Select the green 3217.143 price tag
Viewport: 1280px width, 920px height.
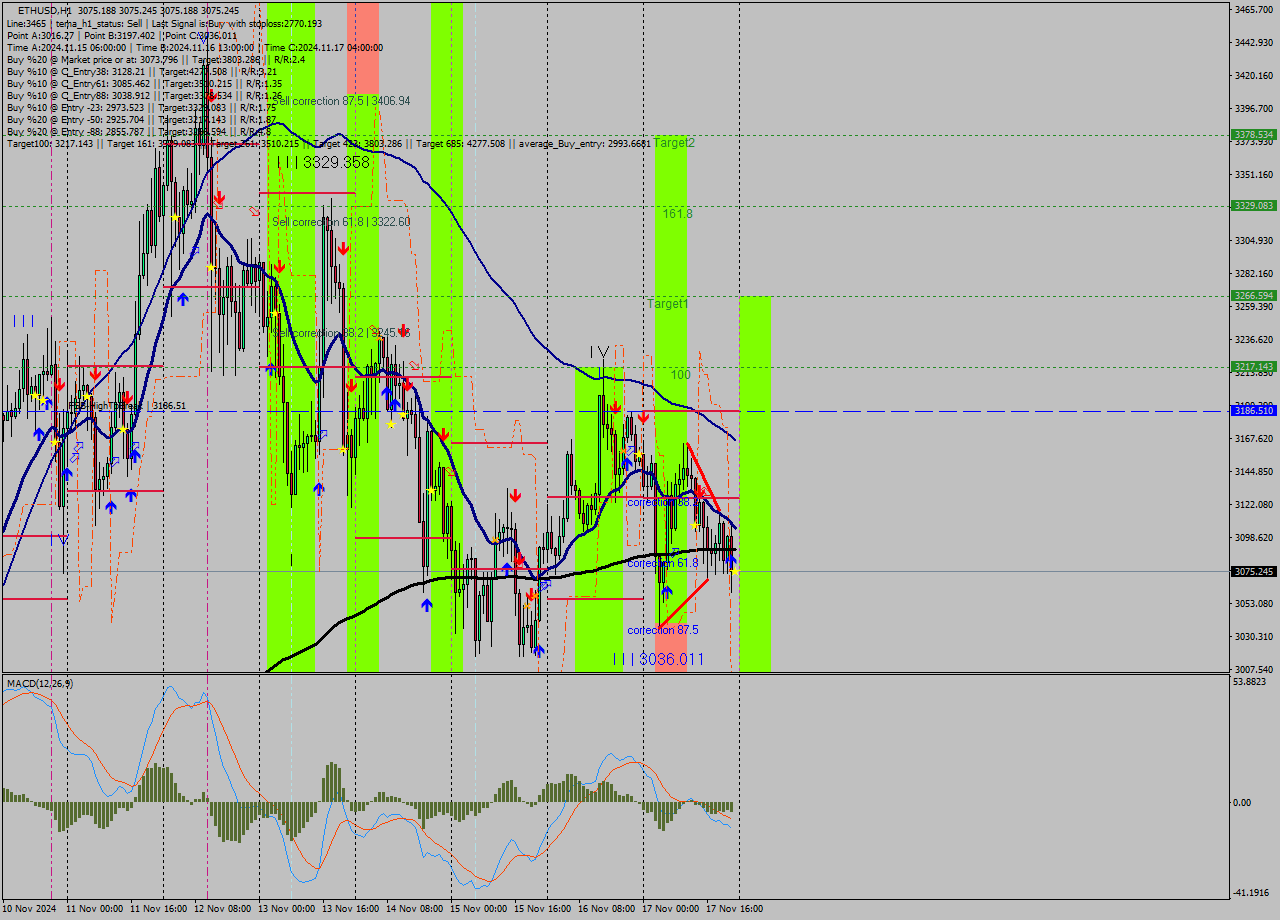coord(1254,366)
